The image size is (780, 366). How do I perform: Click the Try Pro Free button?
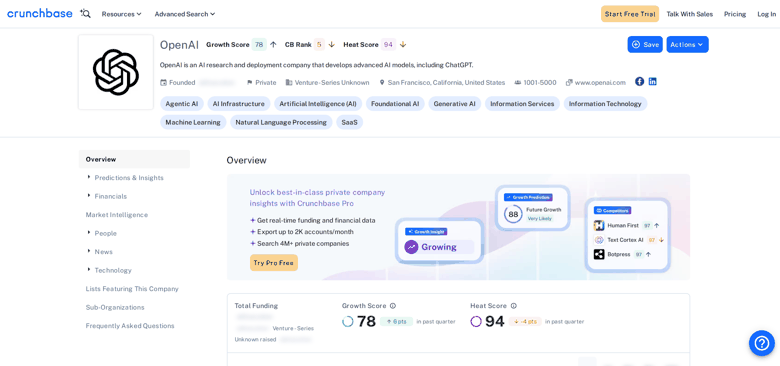[x=274, y=263]
